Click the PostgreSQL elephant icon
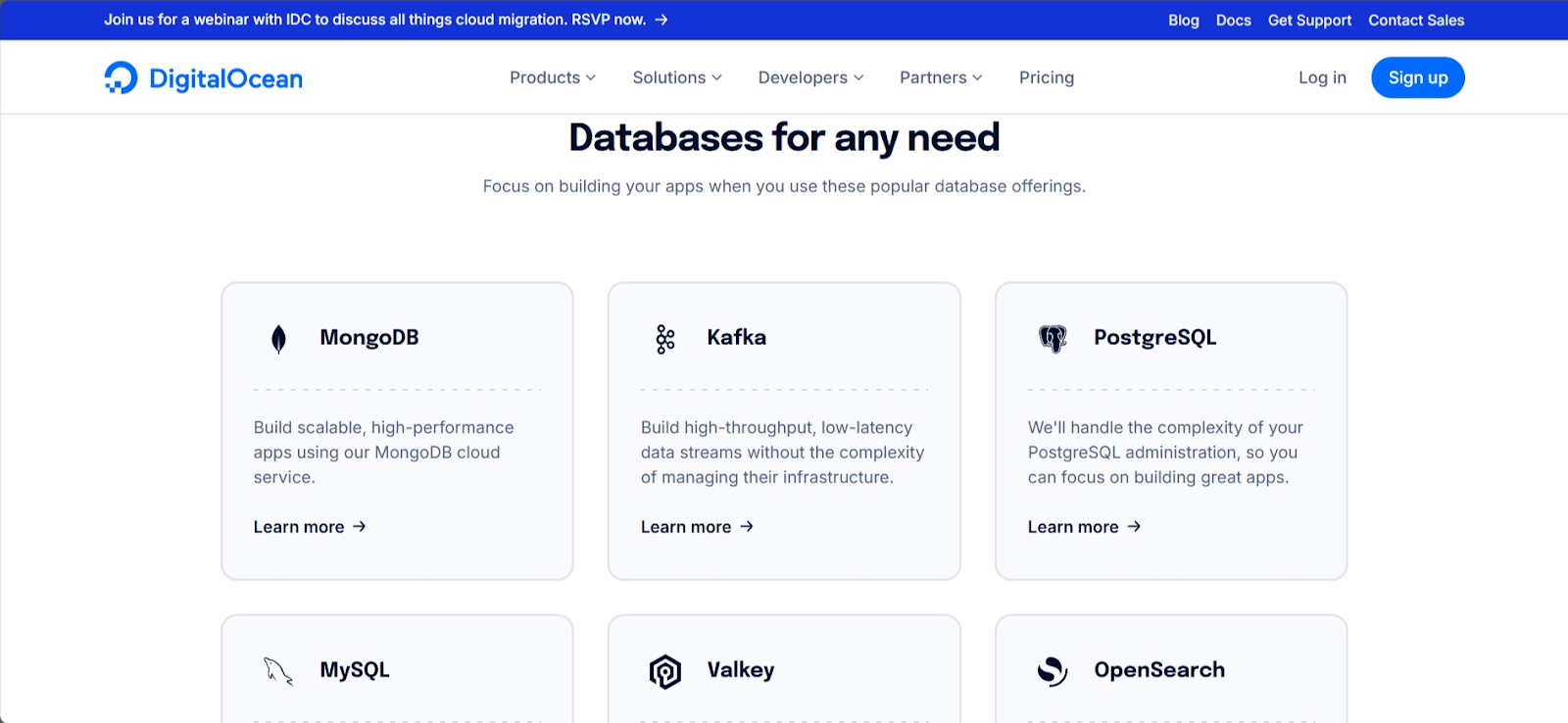 (x=1053, y=339)
